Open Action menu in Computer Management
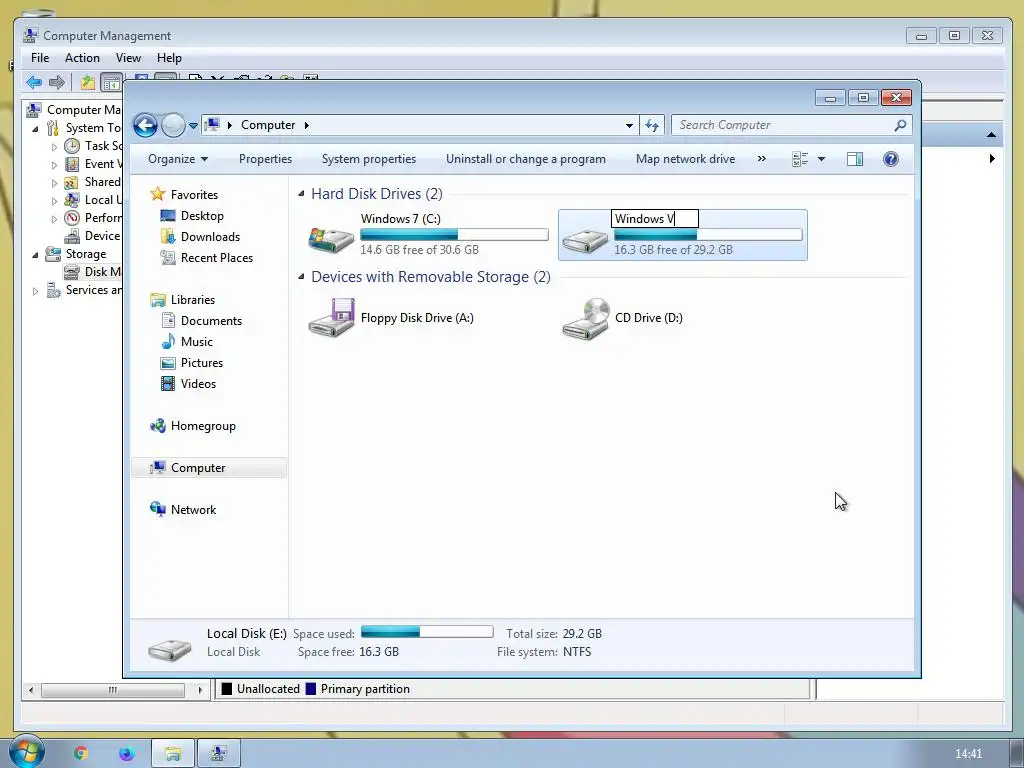The height and width of the screenshot is (768, 1024). pyautogui.click(x=82, y=58)
